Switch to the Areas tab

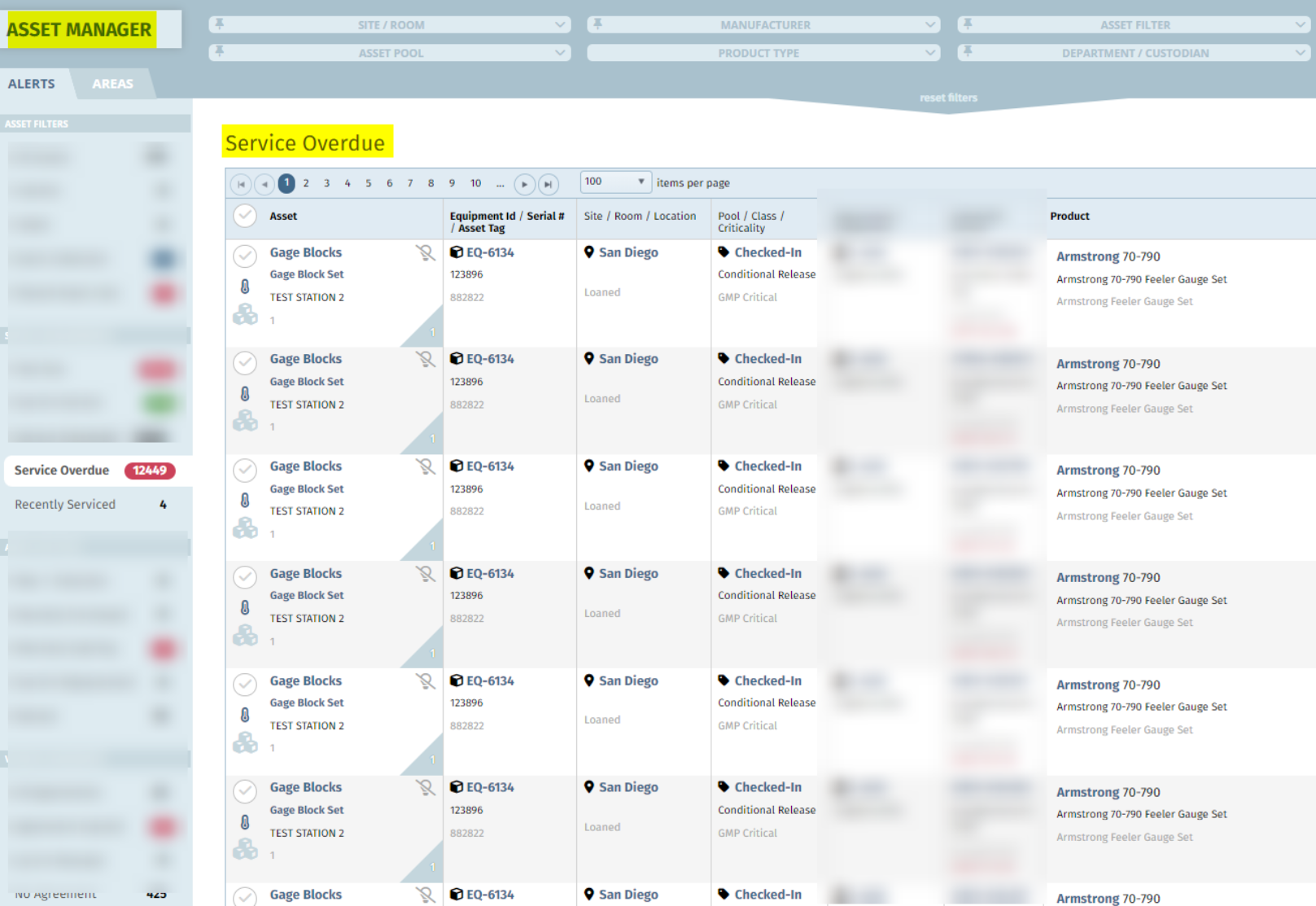click(112, 84)
